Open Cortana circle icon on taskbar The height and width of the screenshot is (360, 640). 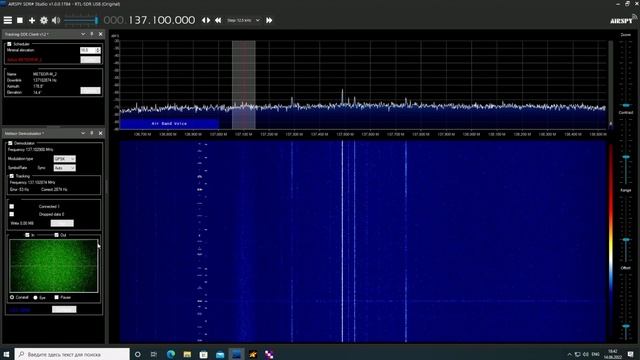(138, 354)
